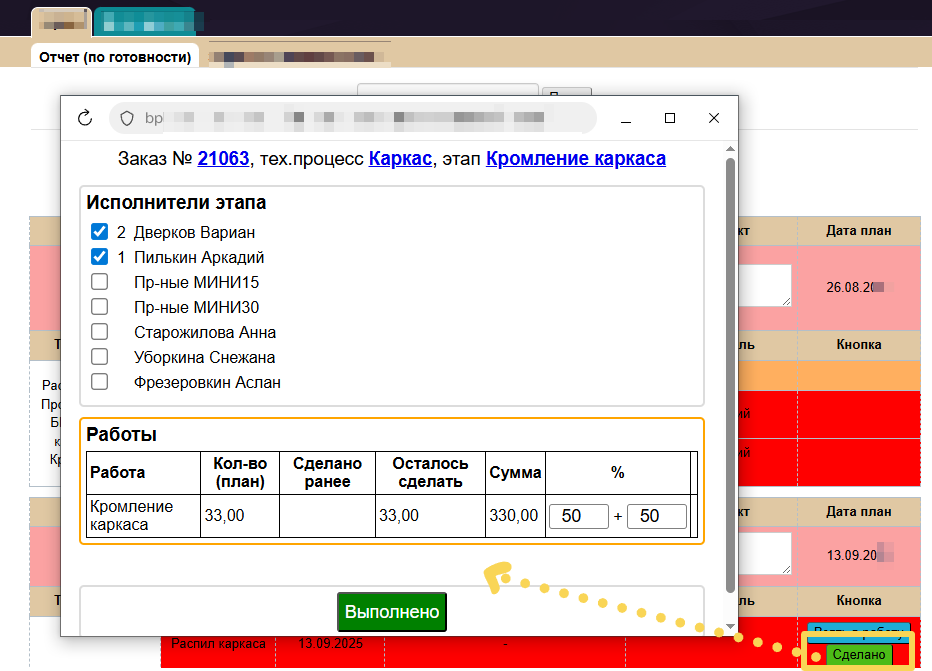Switch to Отчет (по готовности) tab

pos(115,57)
